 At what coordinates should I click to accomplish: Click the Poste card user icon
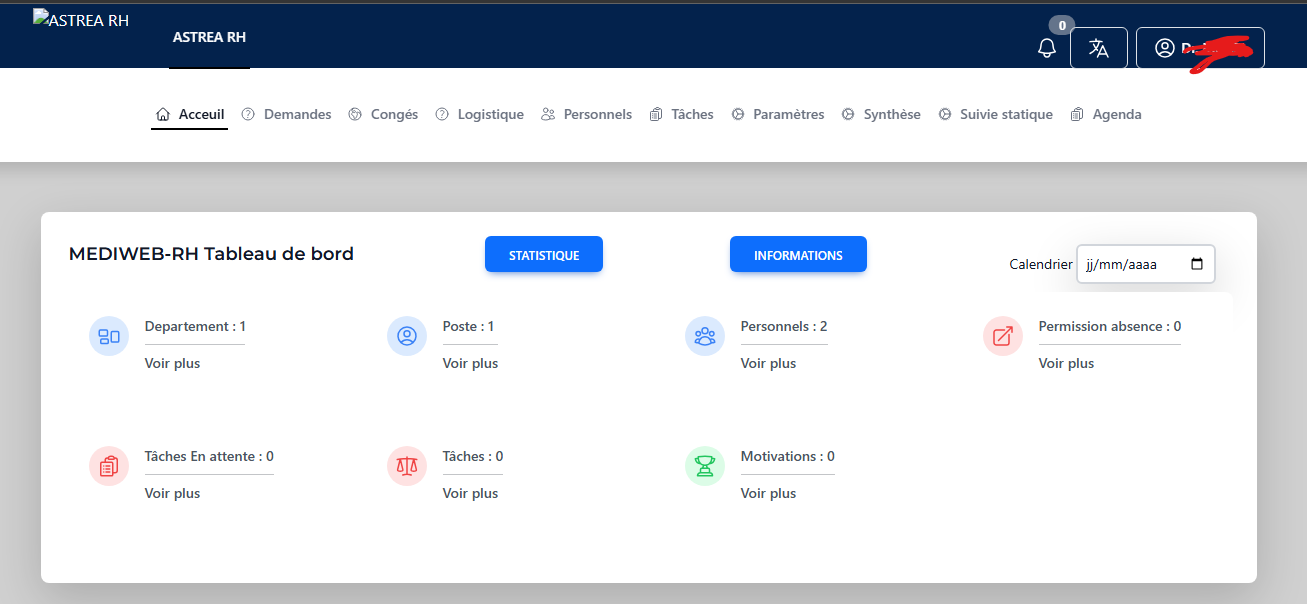407,336
